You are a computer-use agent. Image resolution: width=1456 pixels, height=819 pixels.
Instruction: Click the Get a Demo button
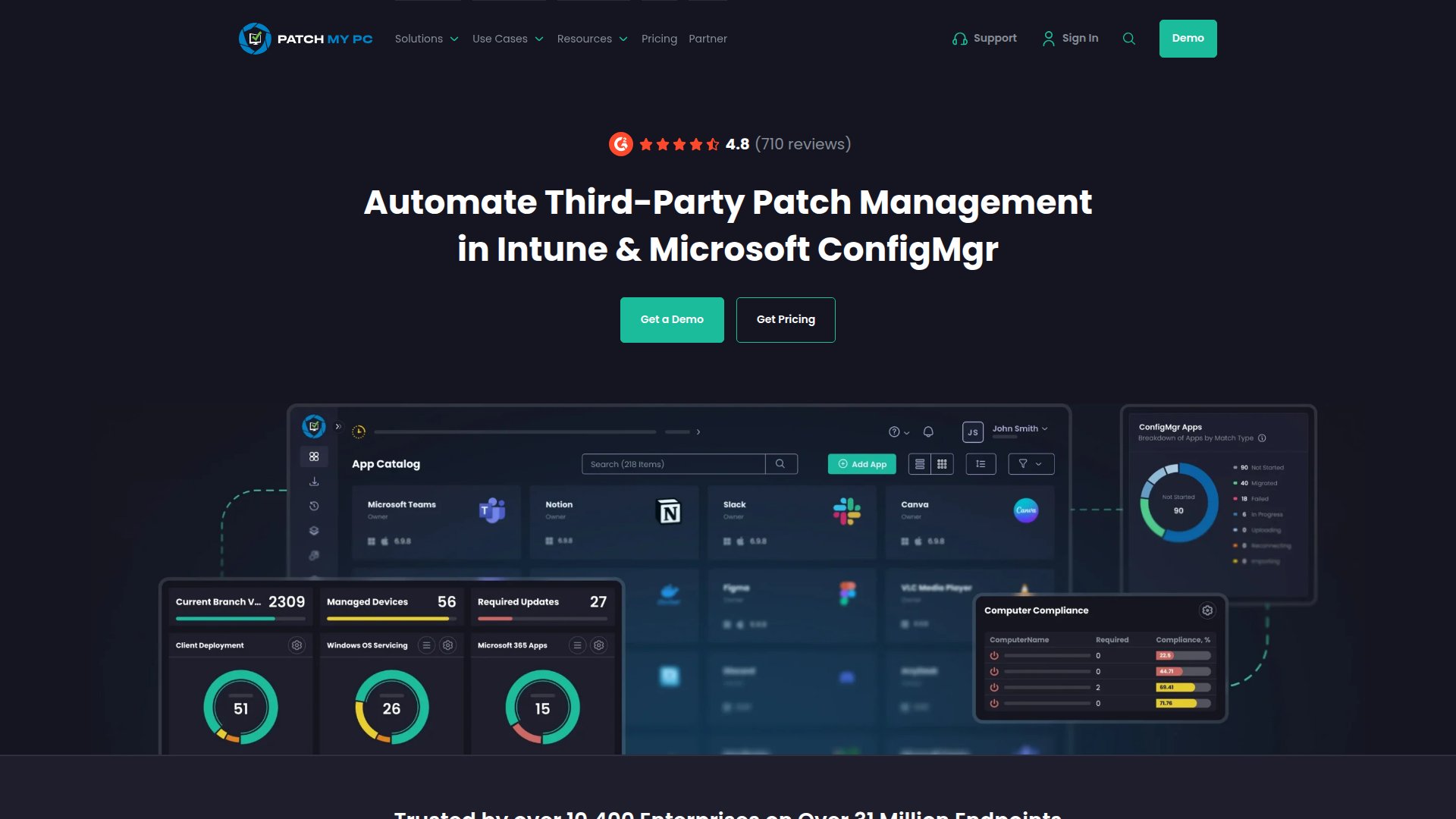tap(672, 320)
